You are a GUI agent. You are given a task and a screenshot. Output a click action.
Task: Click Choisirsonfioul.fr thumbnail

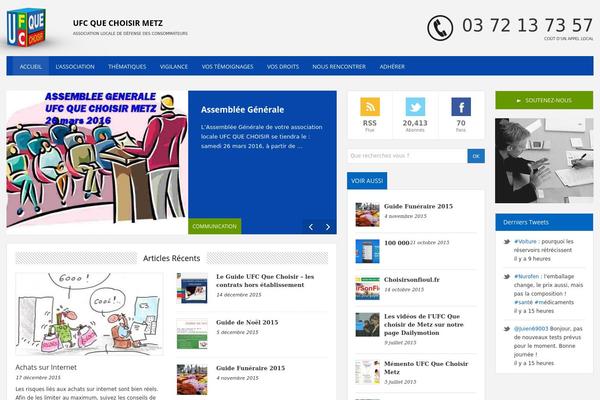pos(367,288)
